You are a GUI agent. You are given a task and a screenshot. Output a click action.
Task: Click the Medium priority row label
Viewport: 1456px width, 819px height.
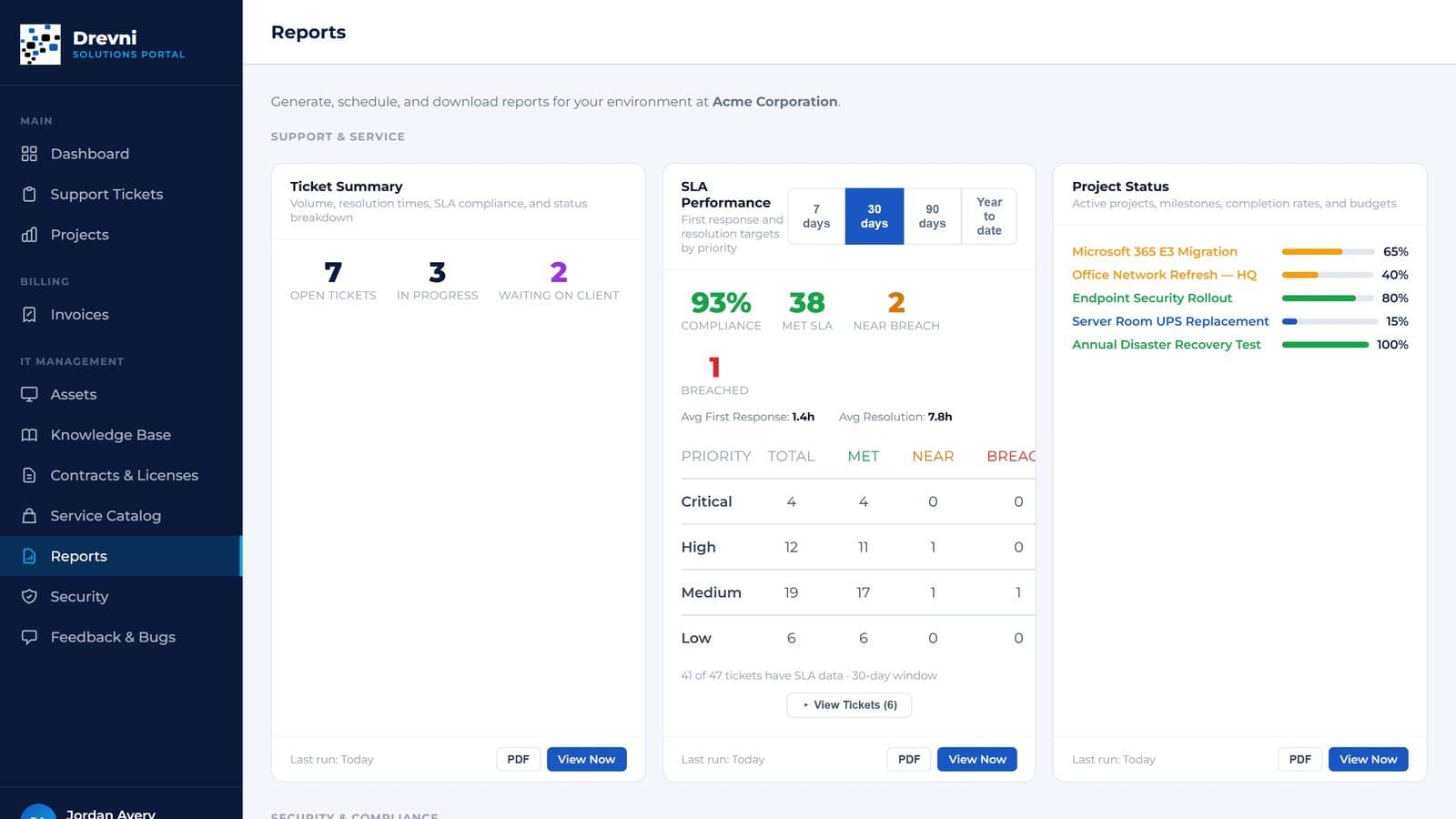click(712, 592)
